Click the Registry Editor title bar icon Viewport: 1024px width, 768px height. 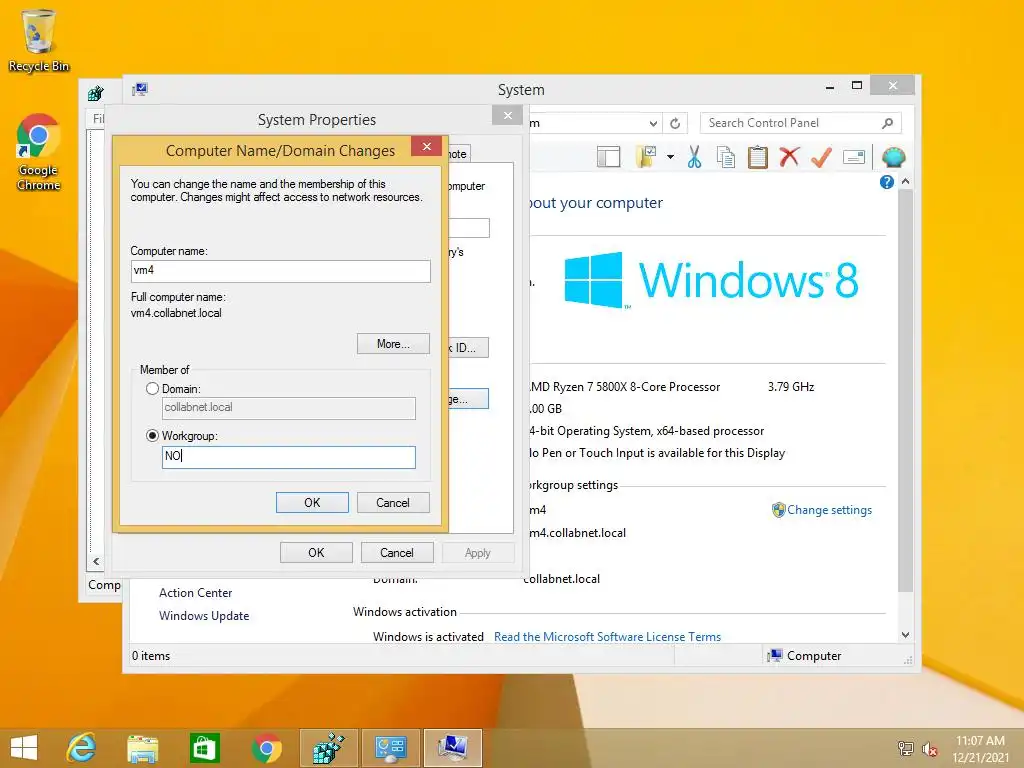(x=96, y=93)
